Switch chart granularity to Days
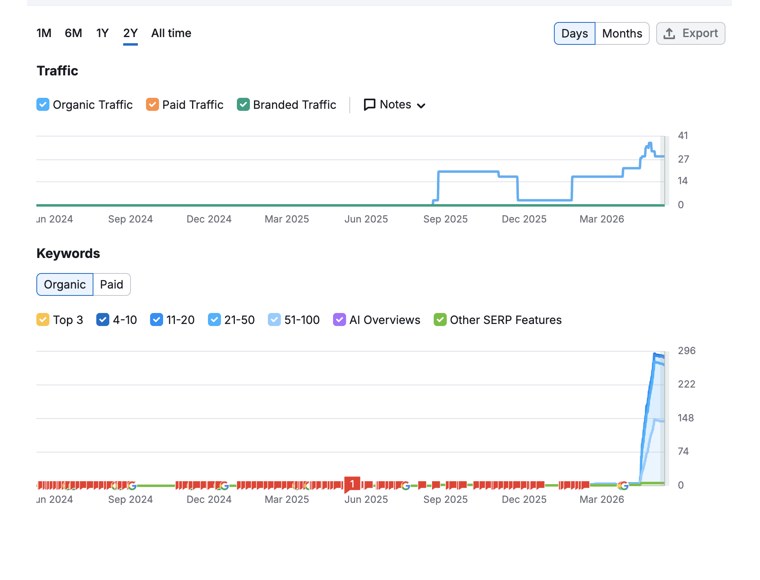This screenshot has width=760, height=580. 574,33
